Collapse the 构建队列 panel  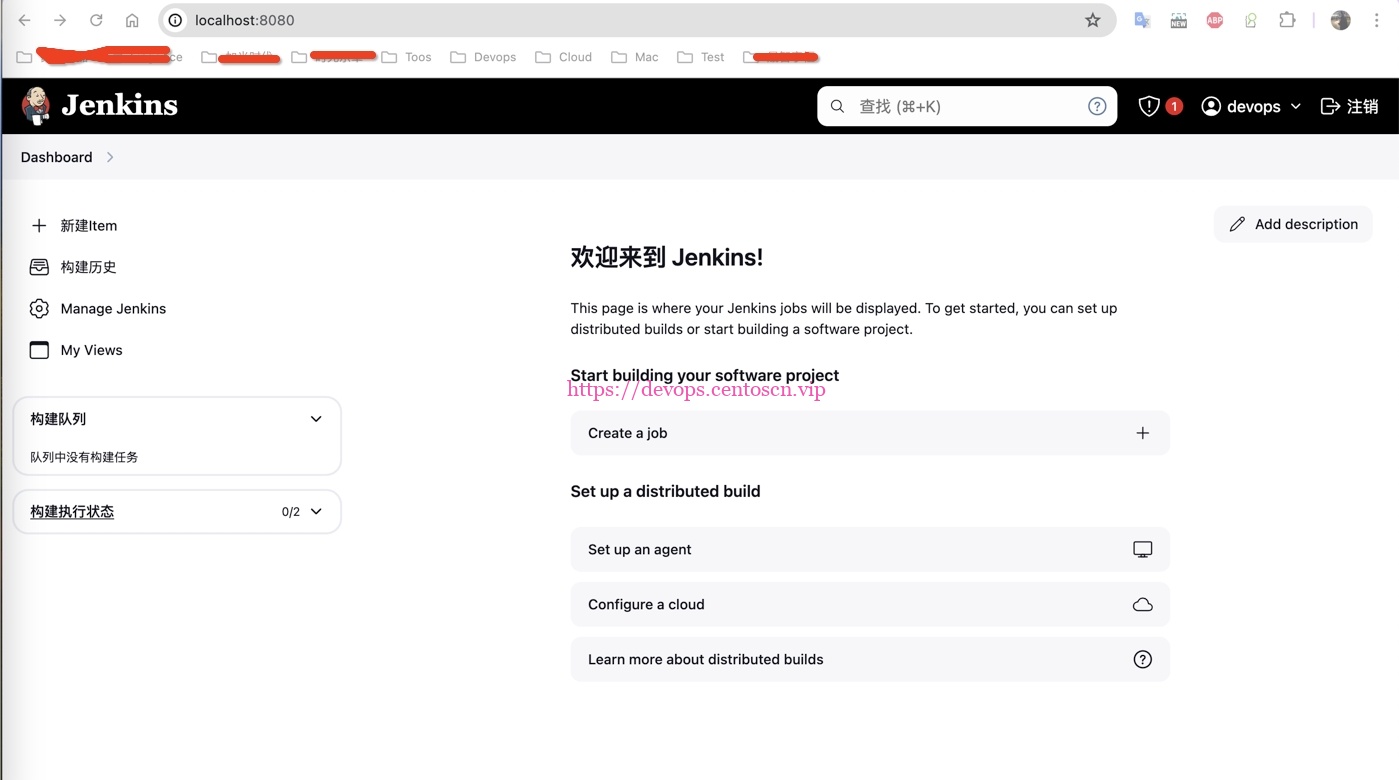click(x=316, y=419)
